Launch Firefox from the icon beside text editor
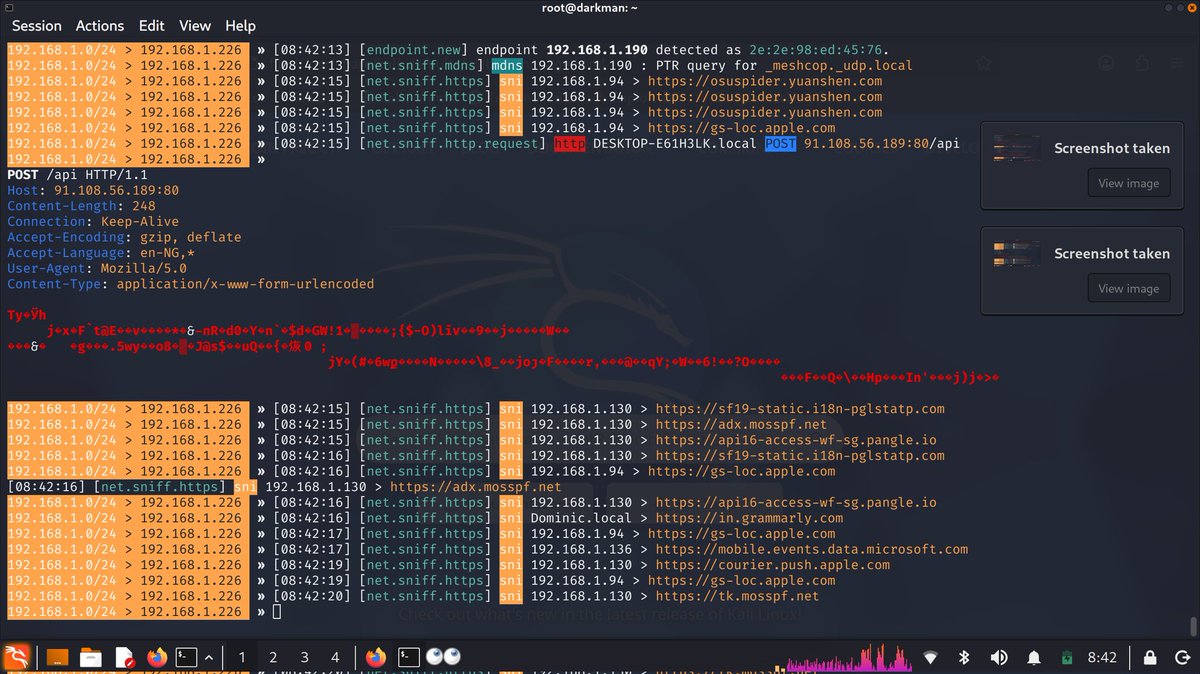1200x674 pixels. point(157,657)
